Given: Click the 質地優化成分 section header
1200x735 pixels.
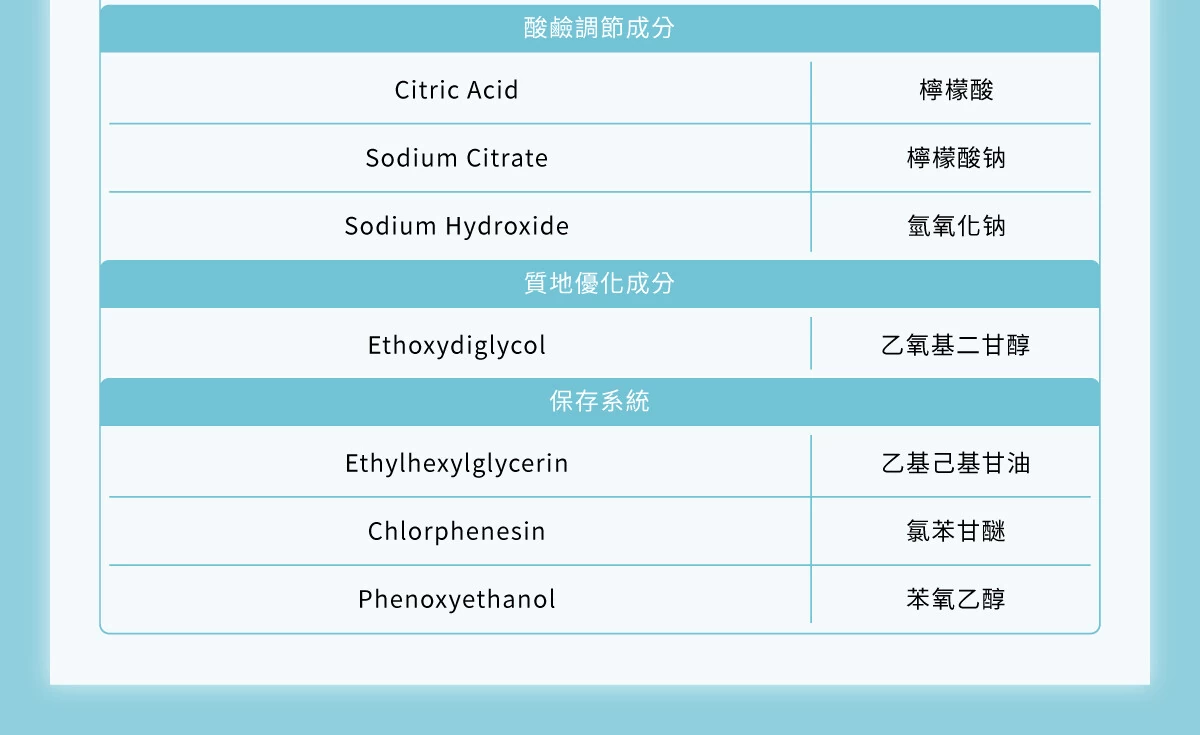Looking at the screenshot, I should pos(600,284).
